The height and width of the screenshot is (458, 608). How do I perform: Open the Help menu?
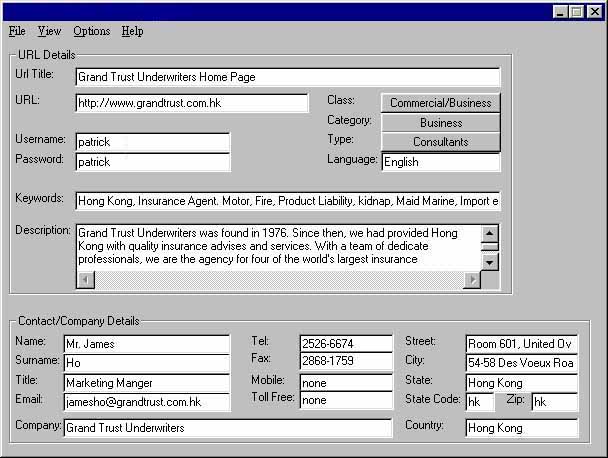click(x=132, y=31)
